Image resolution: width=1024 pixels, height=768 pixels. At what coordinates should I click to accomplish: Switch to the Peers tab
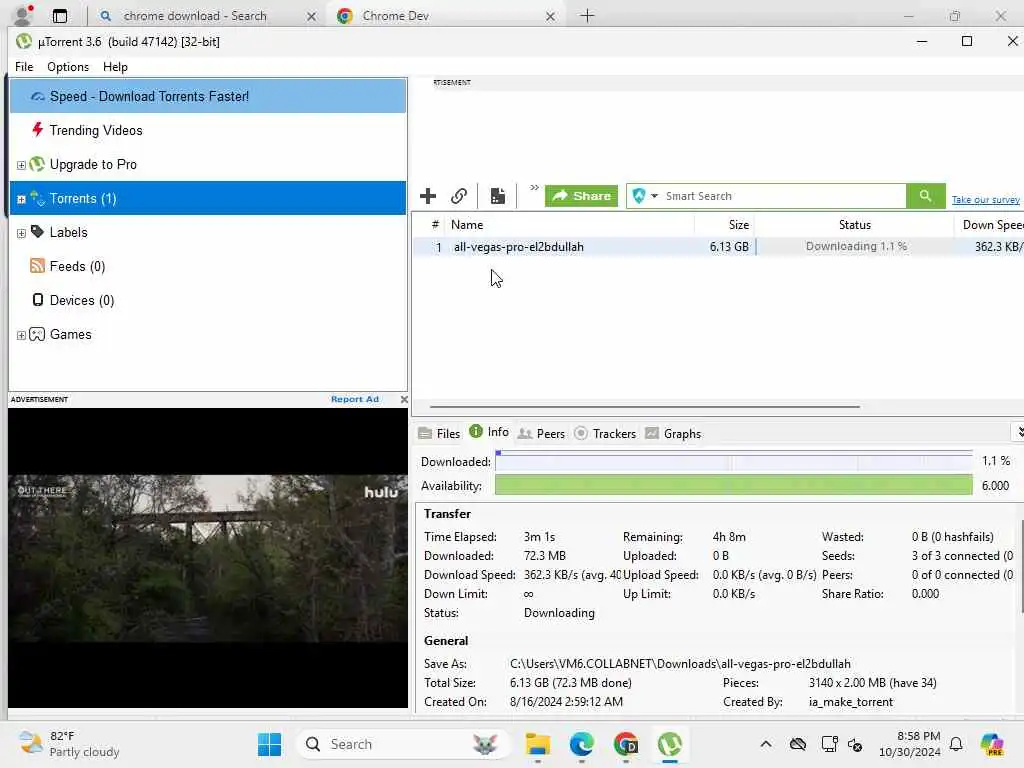click(541, 434)
